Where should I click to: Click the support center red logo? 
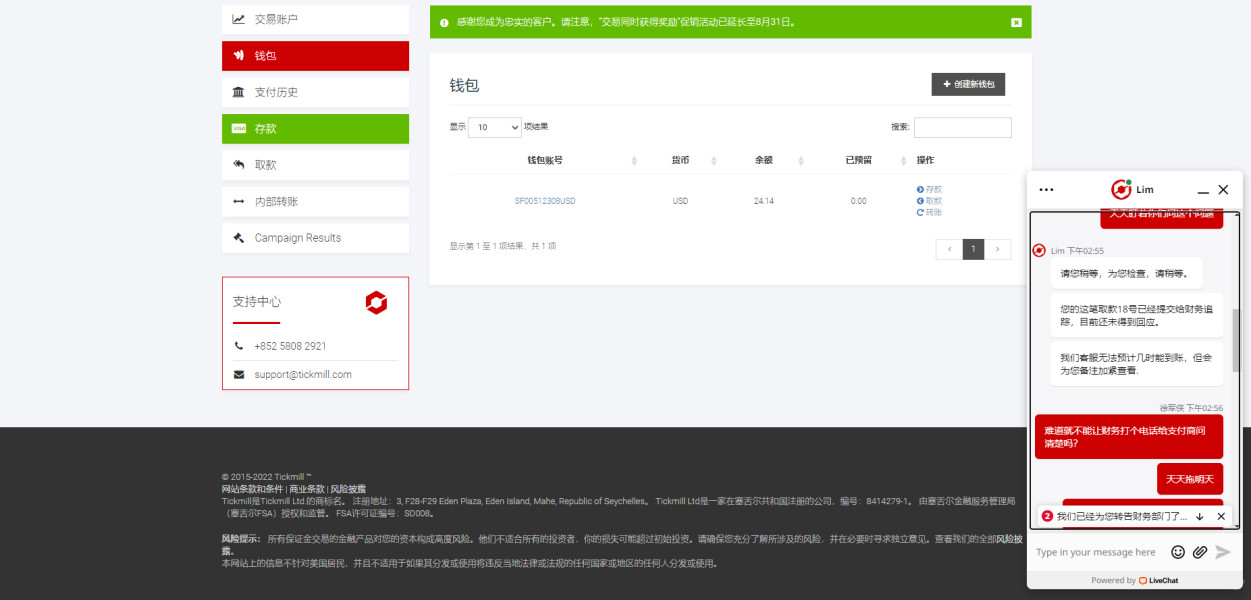click(x=376, y=303)
